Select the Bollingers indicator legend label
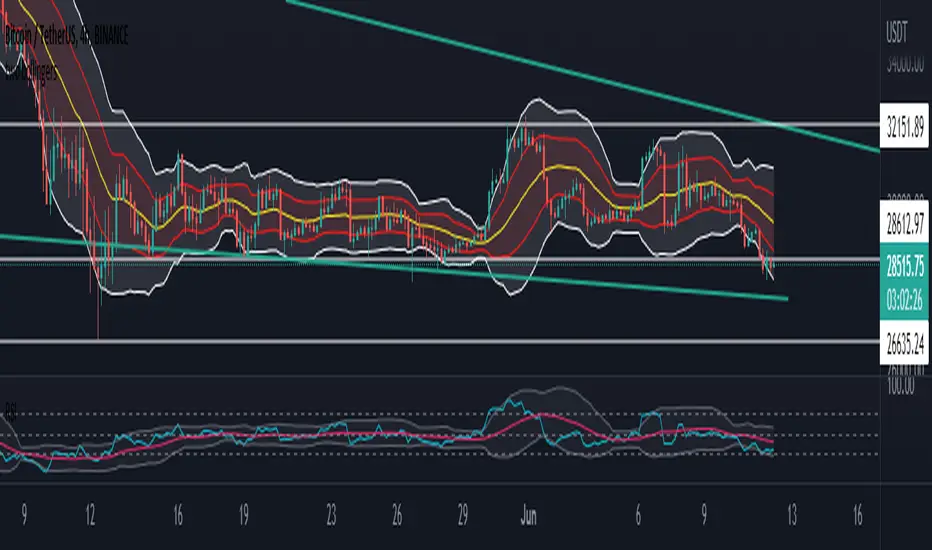This screenshot has height=550, width=932. point(31,73)
